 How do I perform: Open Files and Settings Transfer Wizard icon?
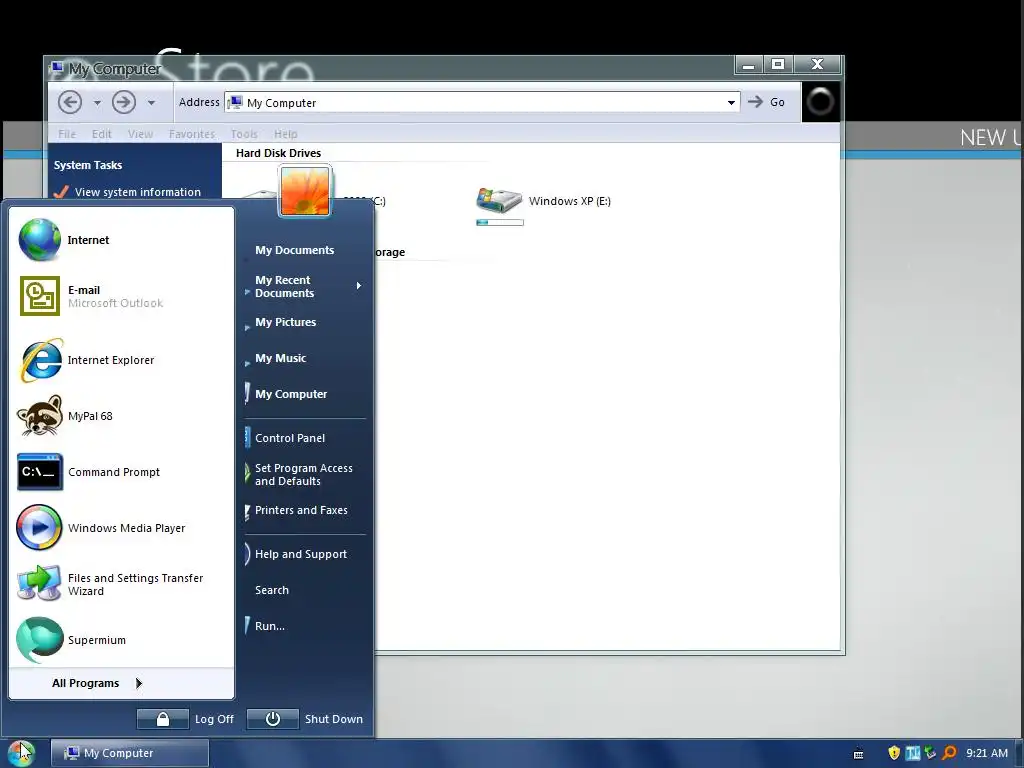(x=39, y=583)
